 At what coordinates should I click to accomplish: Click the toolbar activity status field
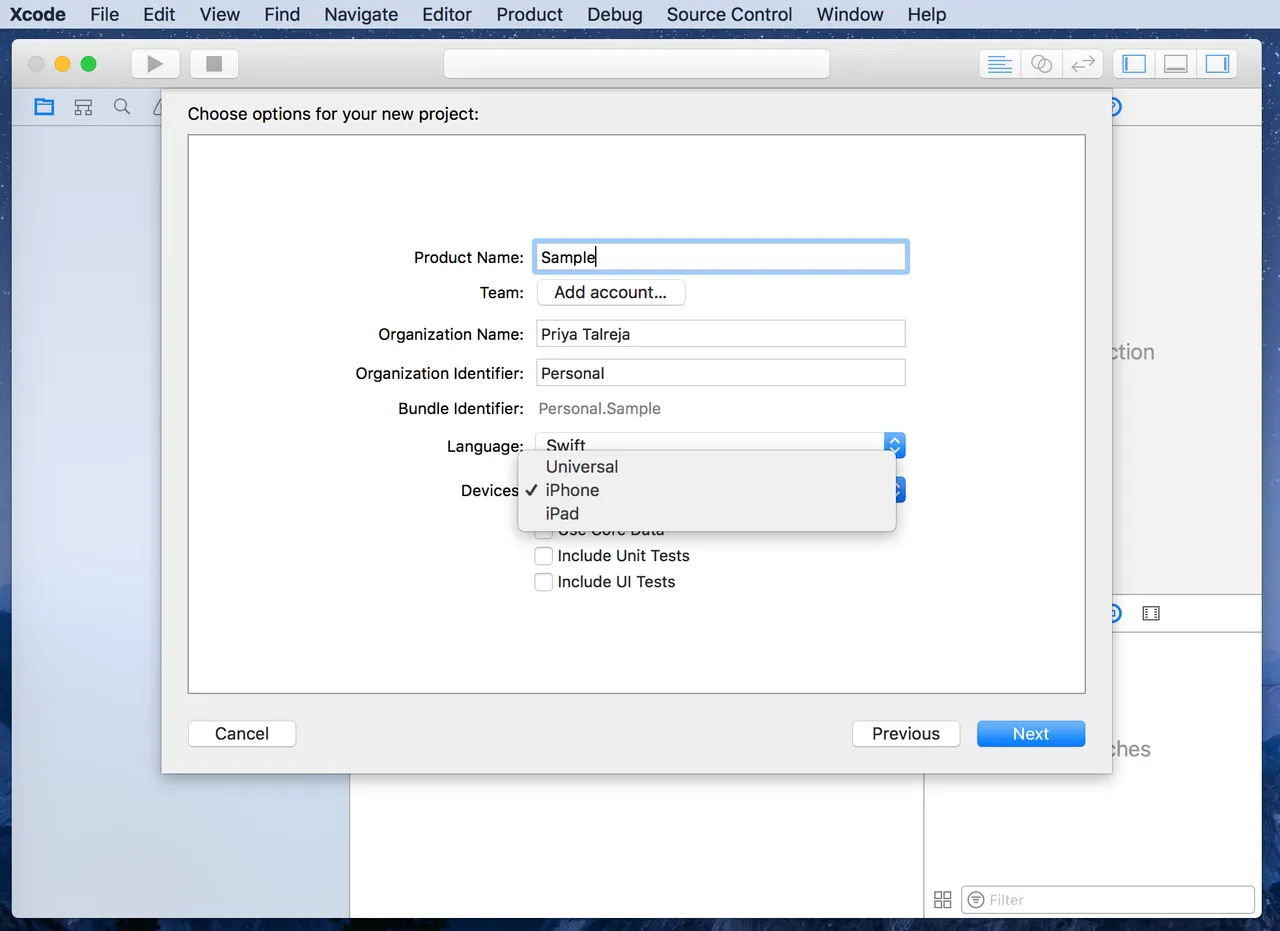click(x=637, y=64)
